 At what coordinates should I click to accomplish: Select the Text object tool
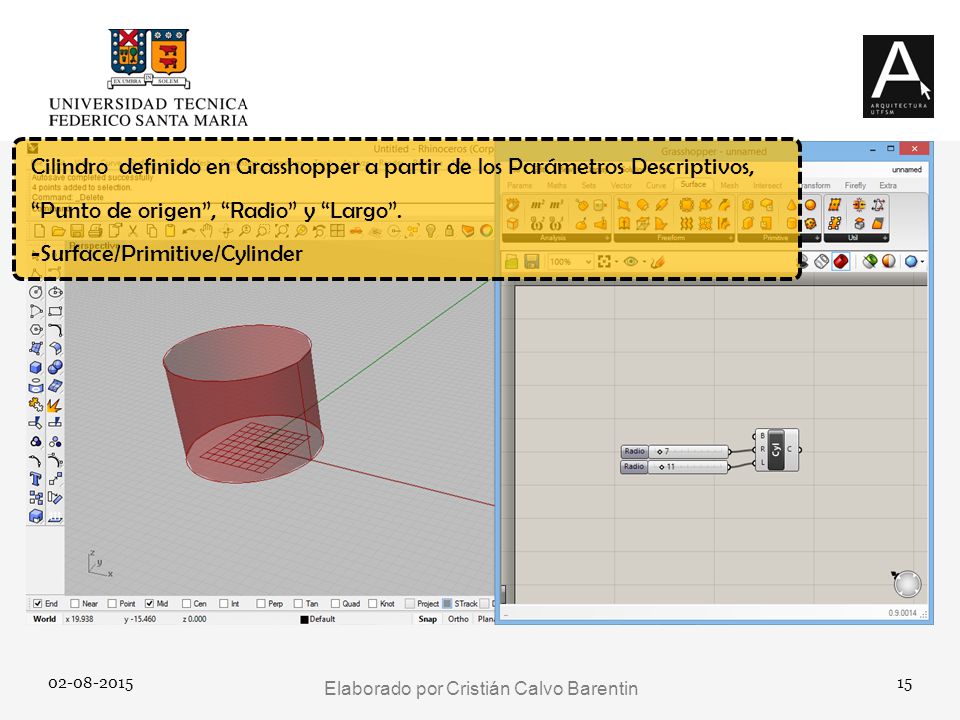coord(36,479)
